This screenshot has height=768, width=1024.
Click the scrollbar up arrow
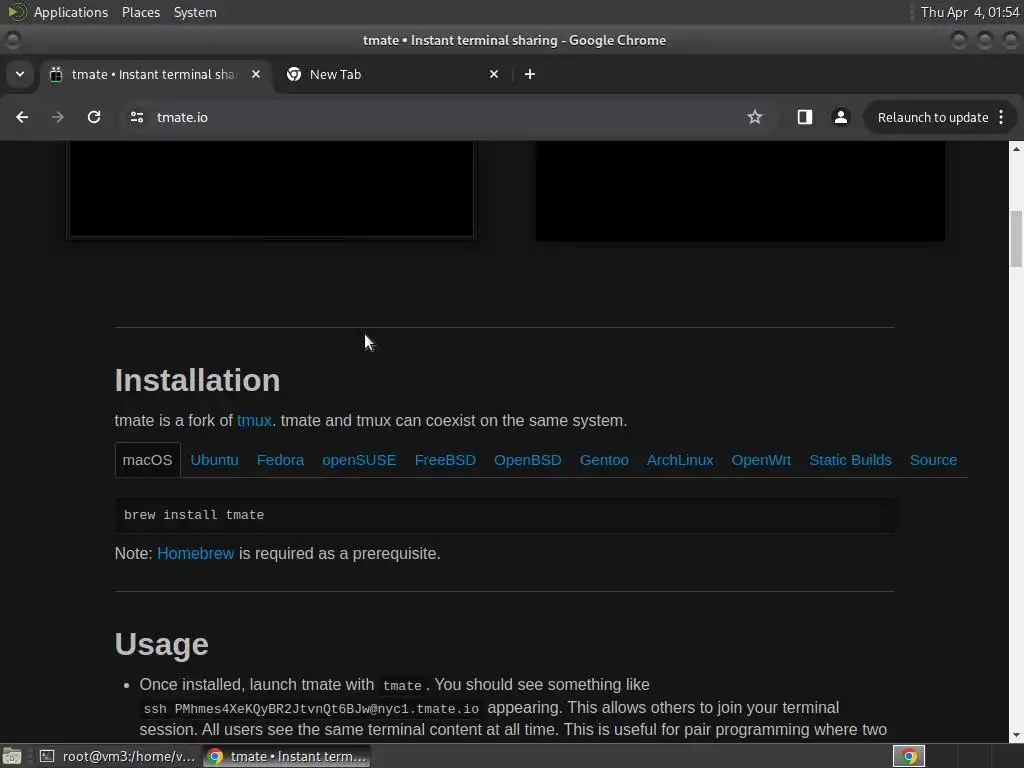point(1016,149)
